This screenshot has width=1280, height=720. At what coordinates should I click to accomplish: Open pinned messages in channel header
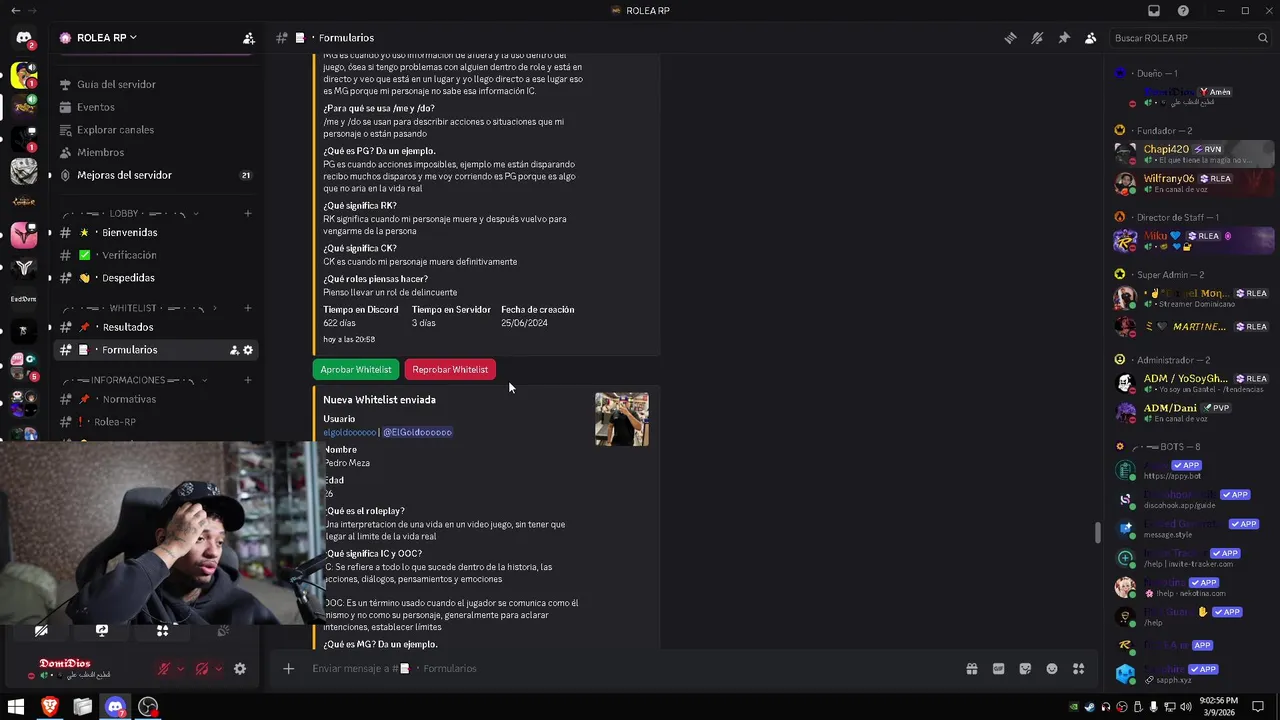1064,38
